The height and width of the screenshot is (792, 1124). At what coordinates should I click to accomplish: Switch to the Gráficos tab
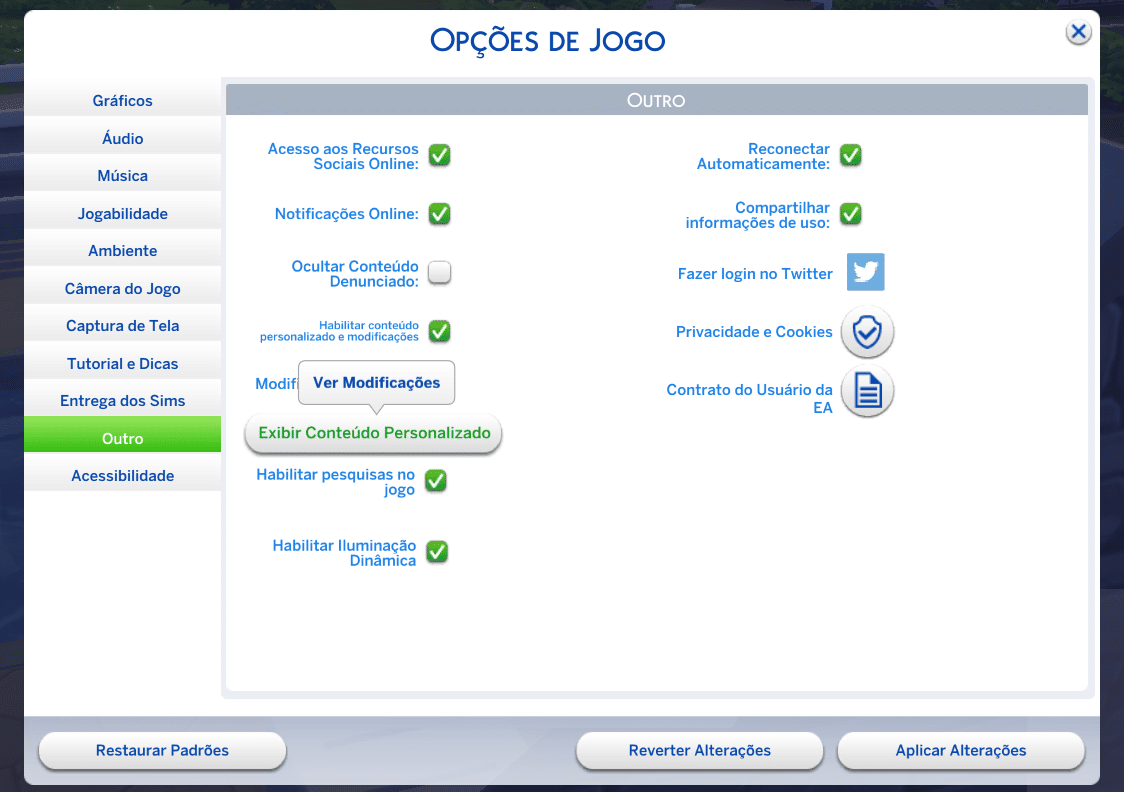coord(122,100)
